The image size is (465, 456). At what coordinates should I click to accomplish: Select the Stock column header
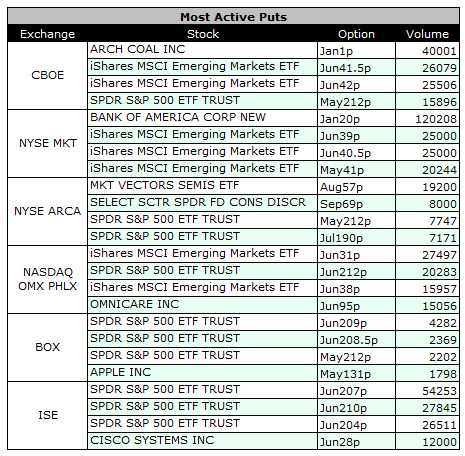click(203, 34)
